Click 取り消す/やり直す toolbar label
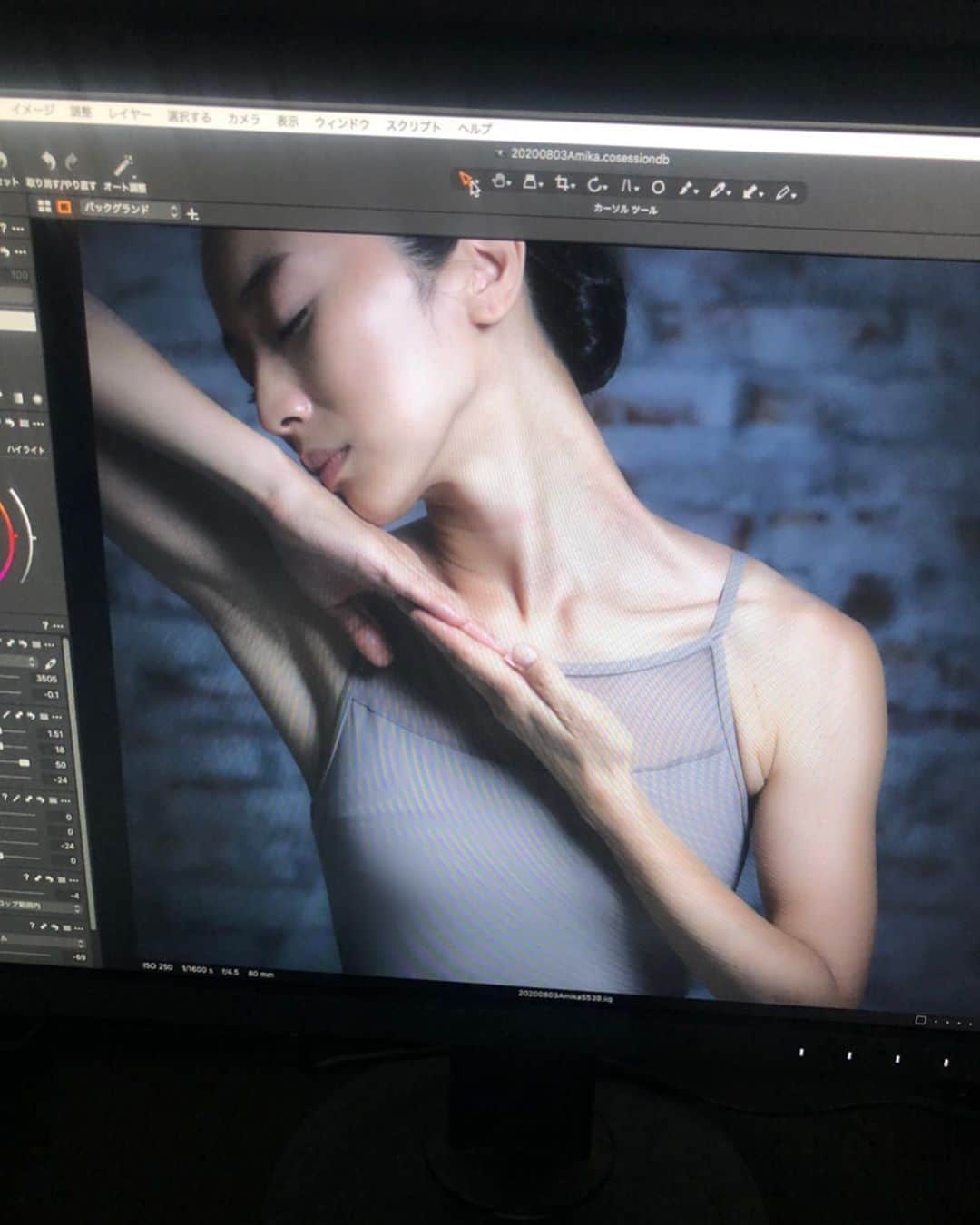980x1225 pixels. pyautogui.click(x=62, y=184)
